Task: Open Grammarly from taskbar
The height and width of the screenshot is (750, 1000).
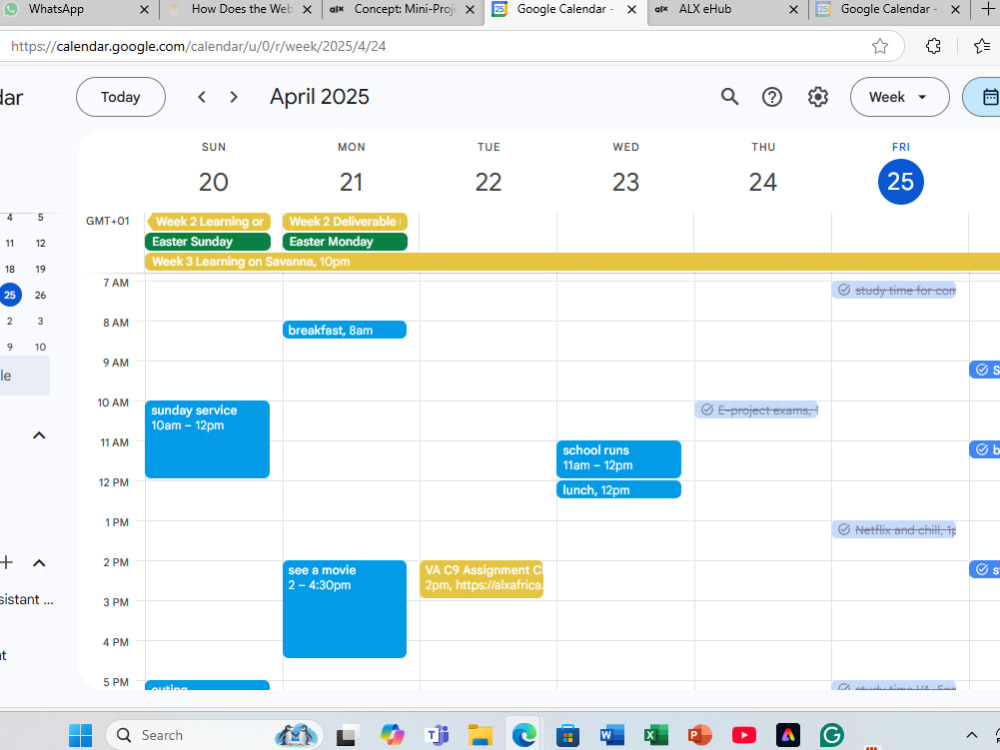Action: [x=832, y=735]
